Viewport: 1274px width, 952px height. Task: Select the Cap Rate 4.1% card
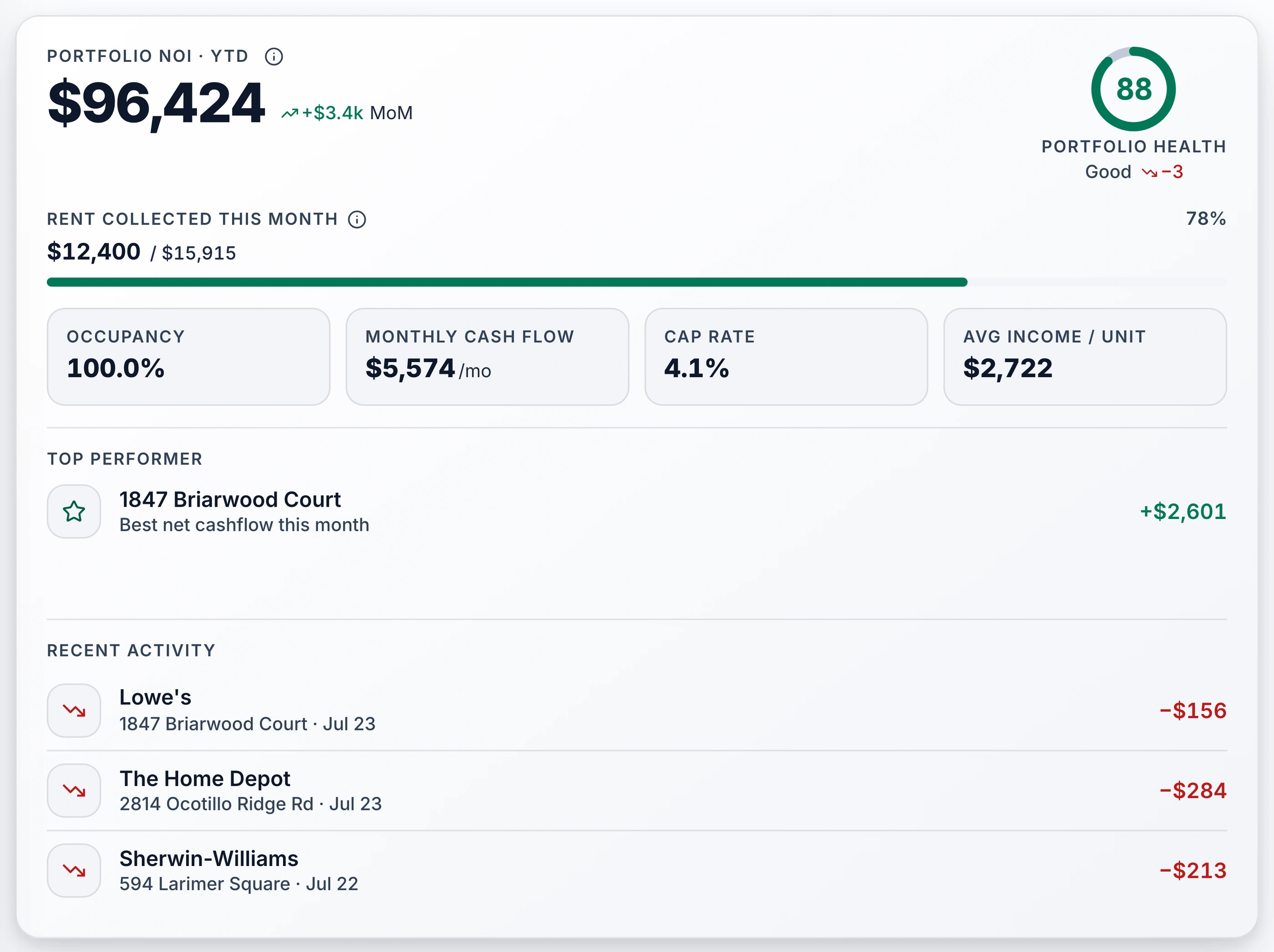786,357
